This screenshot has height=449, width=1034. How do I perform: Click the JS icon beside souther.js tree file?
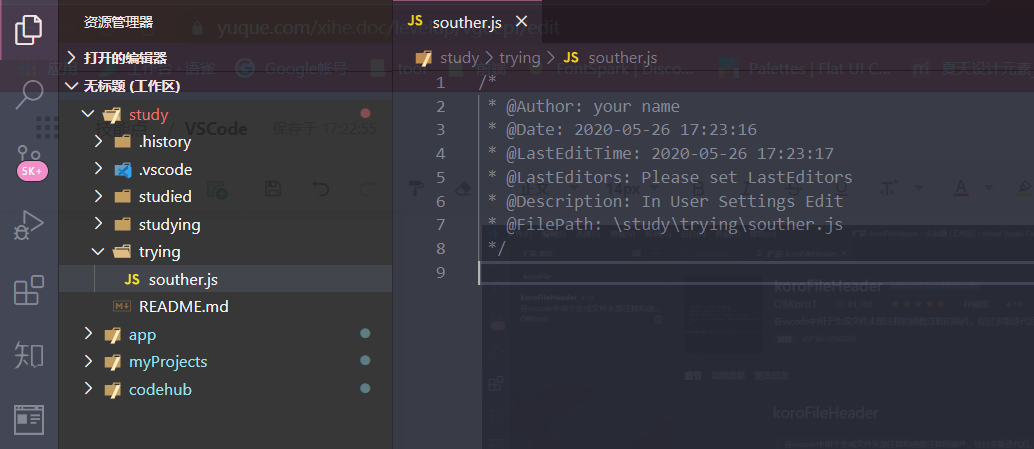click(132, 280)
